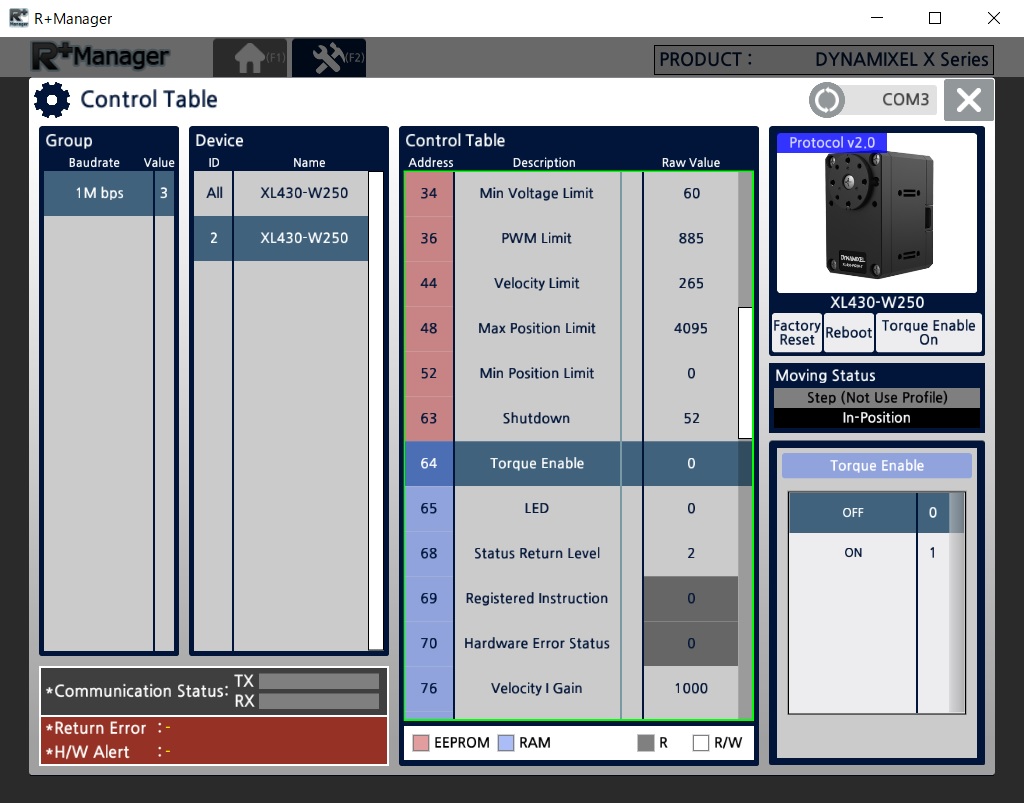Click the Step (Not Use Profile) status
Viewport: 1024px width, 803px height.
[x=877, y=398]
